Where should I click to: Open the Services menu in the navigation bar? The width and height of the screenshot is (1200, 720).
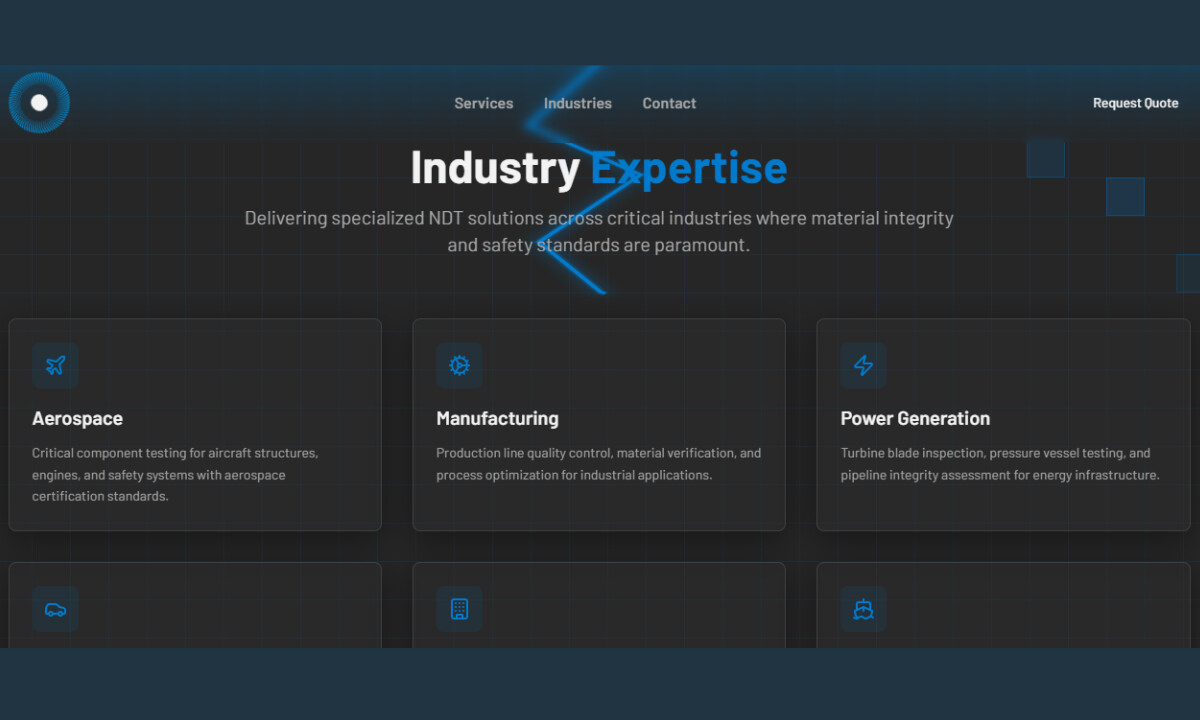pyautogui.click(x=483, y=102)
